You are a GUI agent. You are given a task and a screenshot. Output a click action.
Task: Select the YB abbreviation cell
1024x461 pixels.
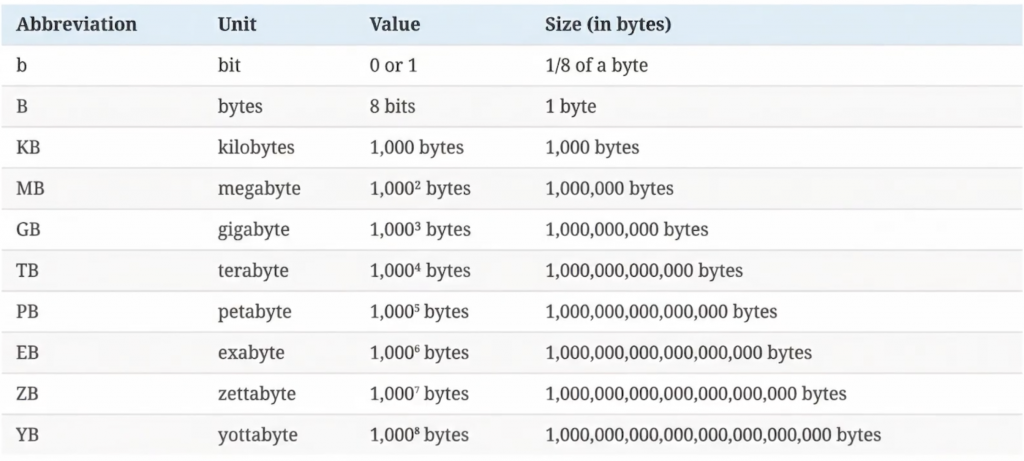29,435
